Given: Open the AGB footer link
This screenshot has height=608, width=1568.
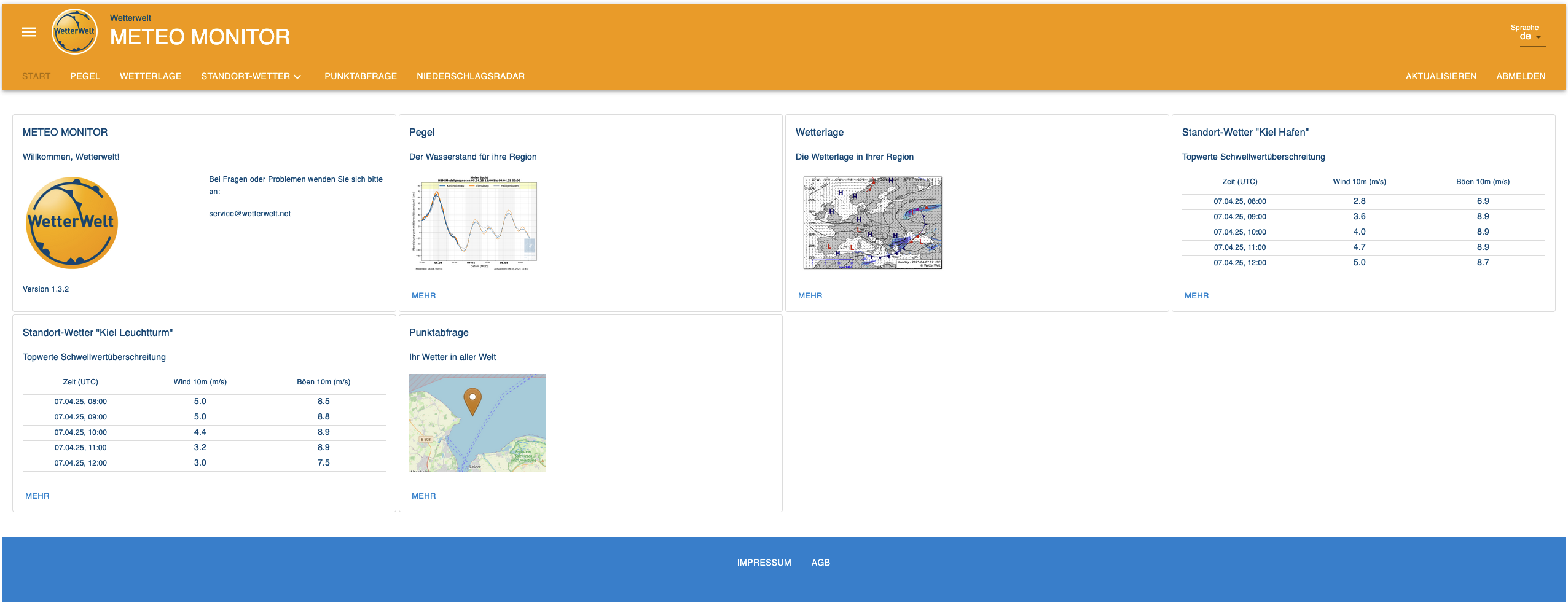Looking at the screenshot, I should tap(821, 562).
